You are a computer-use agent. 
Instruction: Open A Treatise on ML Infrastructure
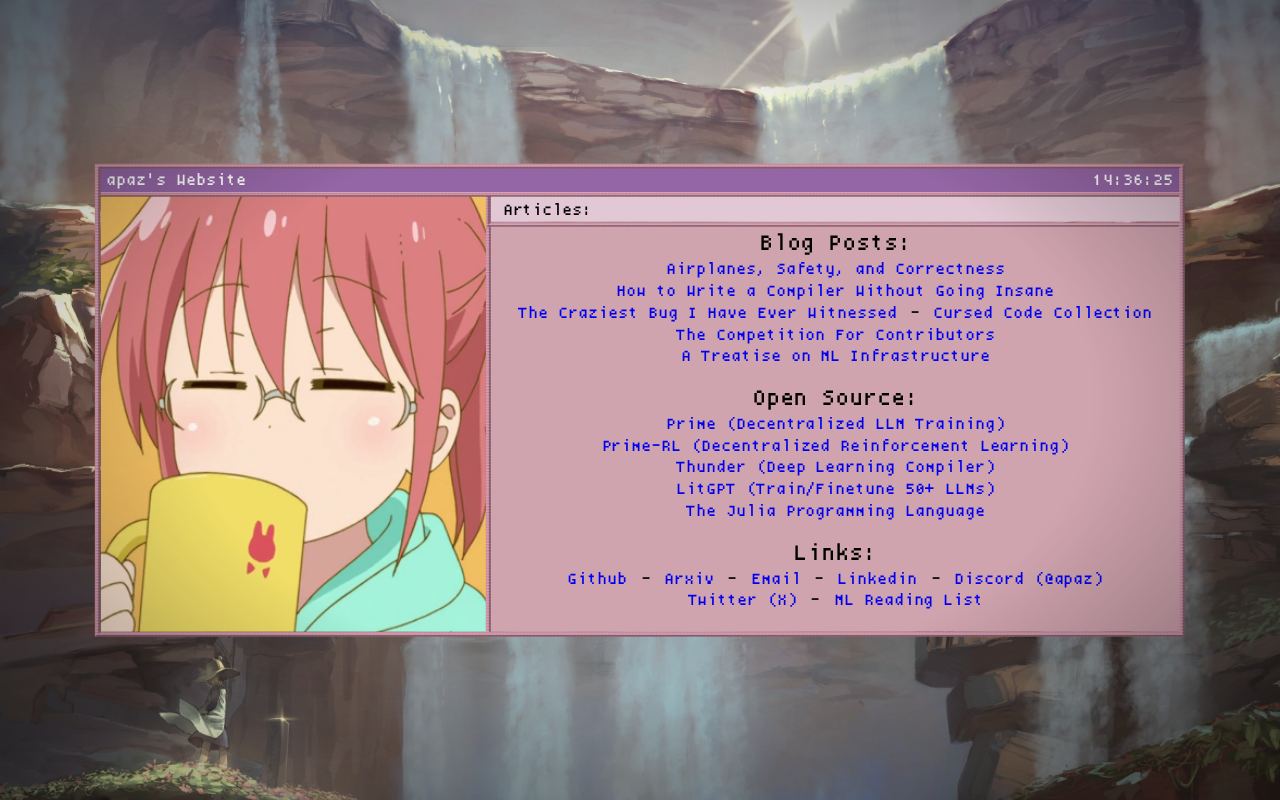835,356
